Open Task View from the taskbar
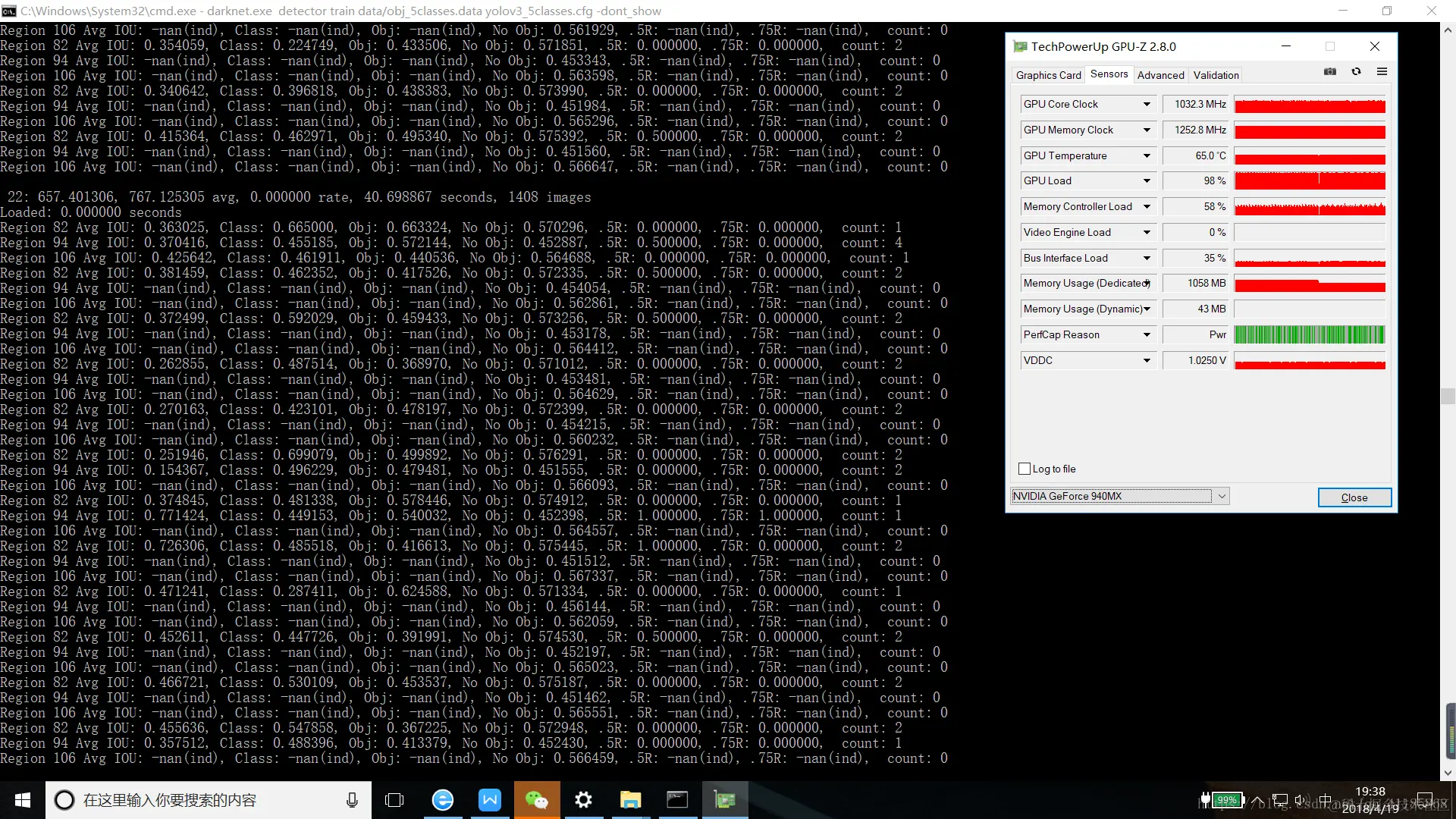The image size is (1456, 819). point(394,800)
